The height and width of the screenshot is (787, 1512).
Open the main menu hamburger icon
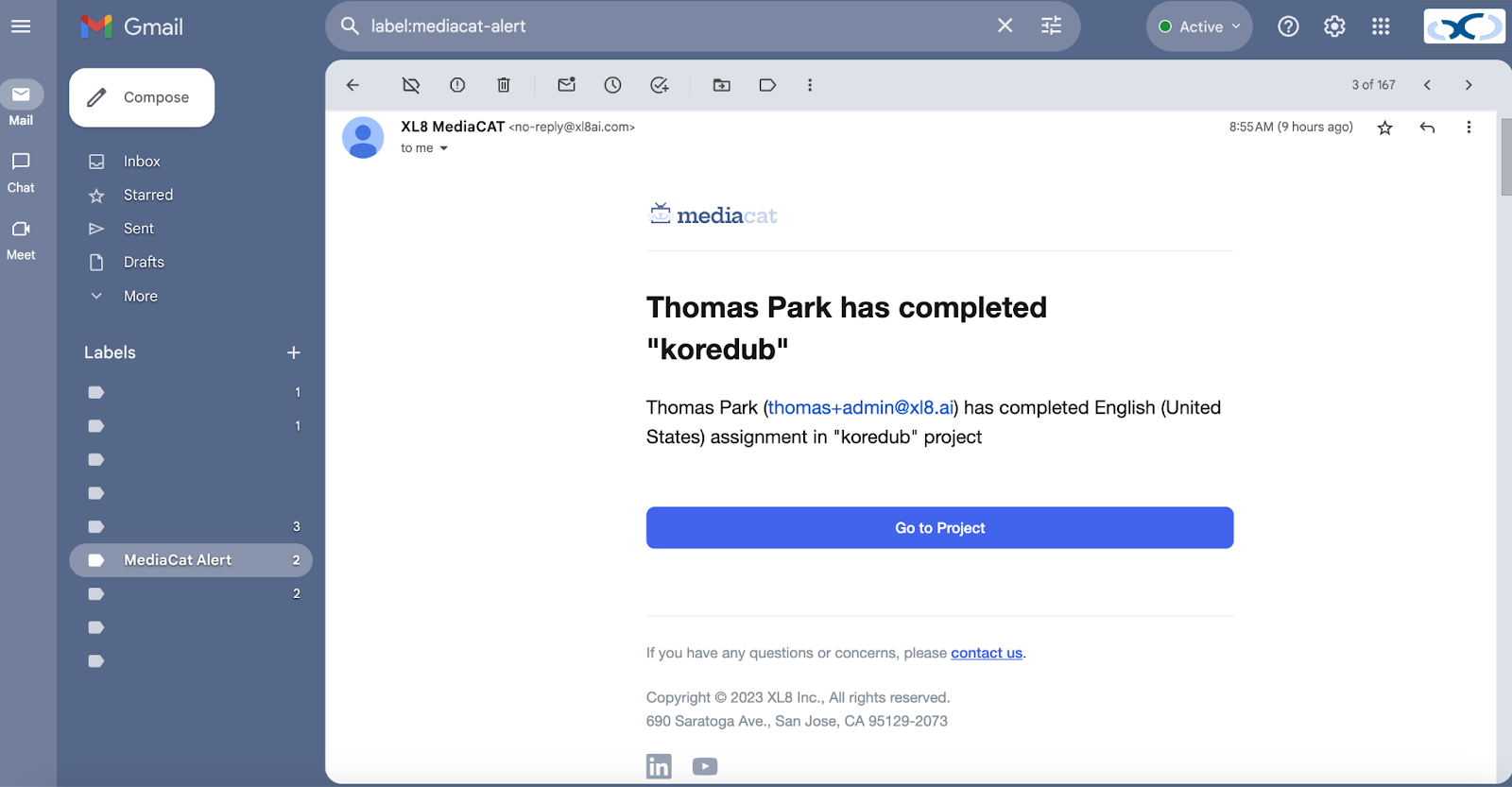[21, 26]
